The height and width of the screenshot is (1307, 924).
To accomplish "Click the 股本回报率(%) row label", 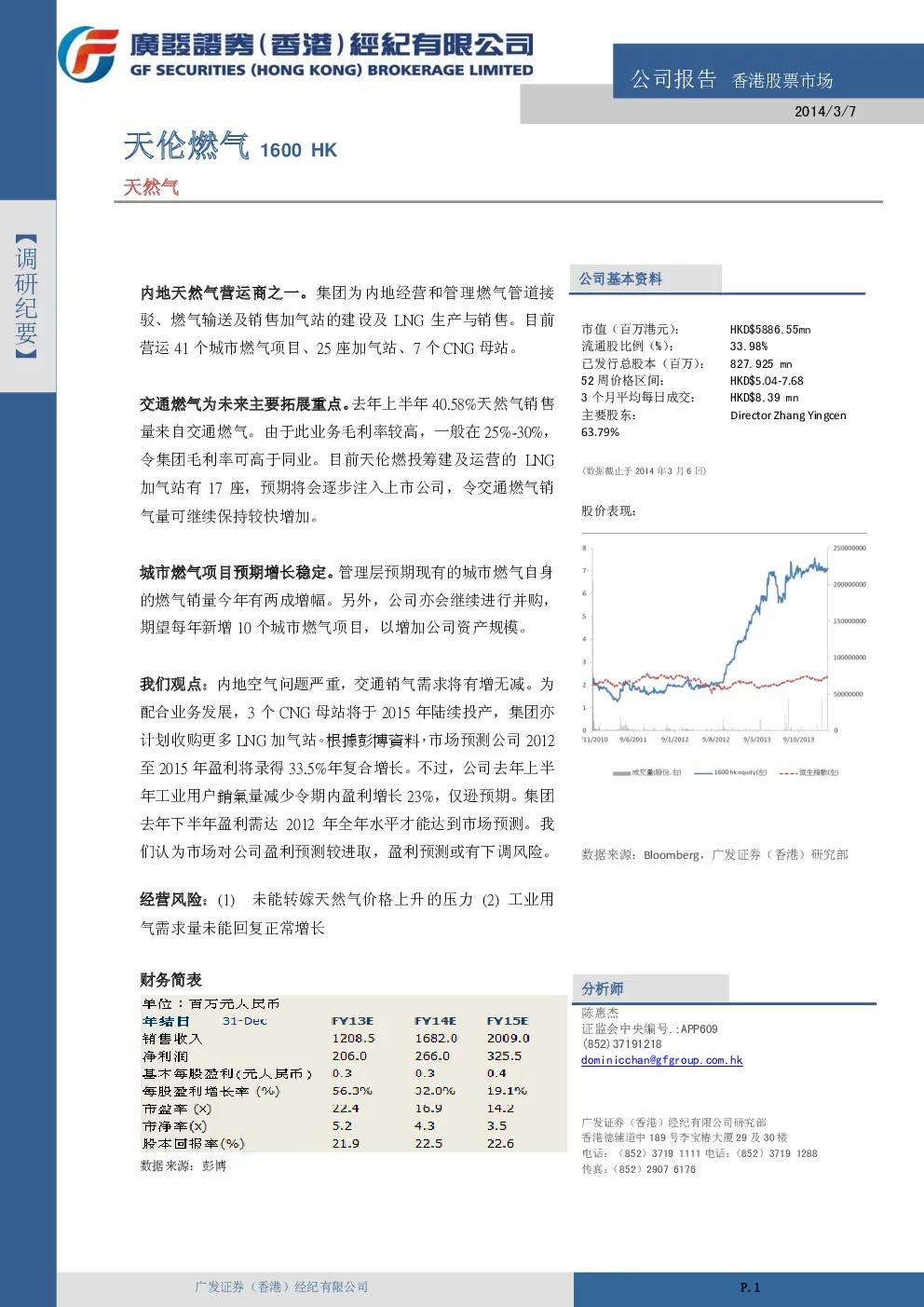I will pyautogui.click(x=193, y=1143).
